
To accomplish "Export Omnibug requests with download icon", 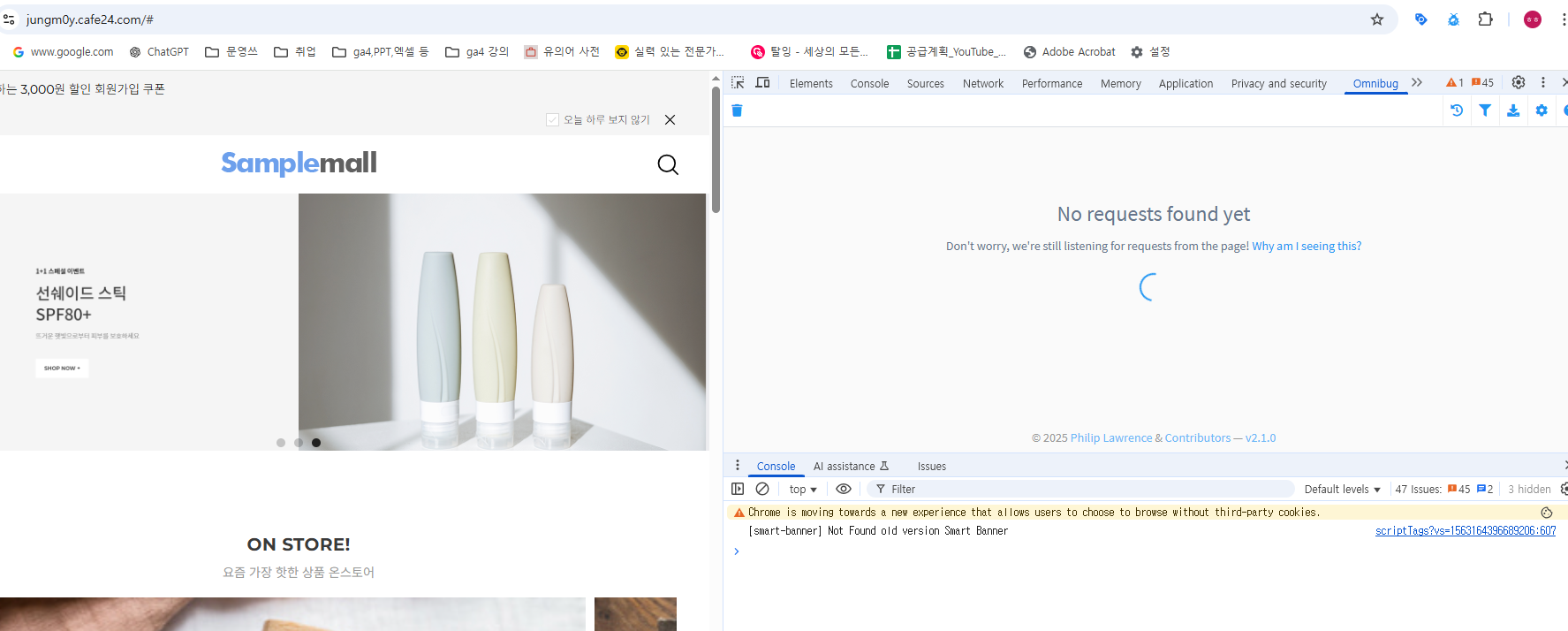I will pos(1513,110).
